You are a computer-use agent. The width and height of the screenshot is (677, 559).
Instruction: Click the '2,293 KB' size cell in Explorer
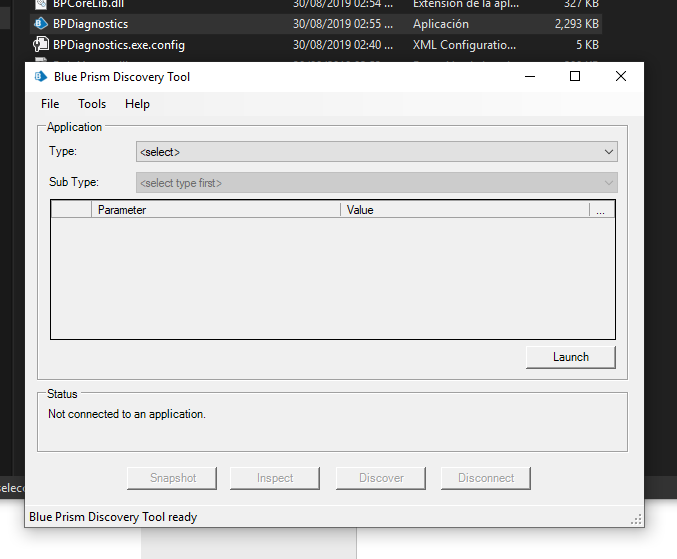click(576, 24)
